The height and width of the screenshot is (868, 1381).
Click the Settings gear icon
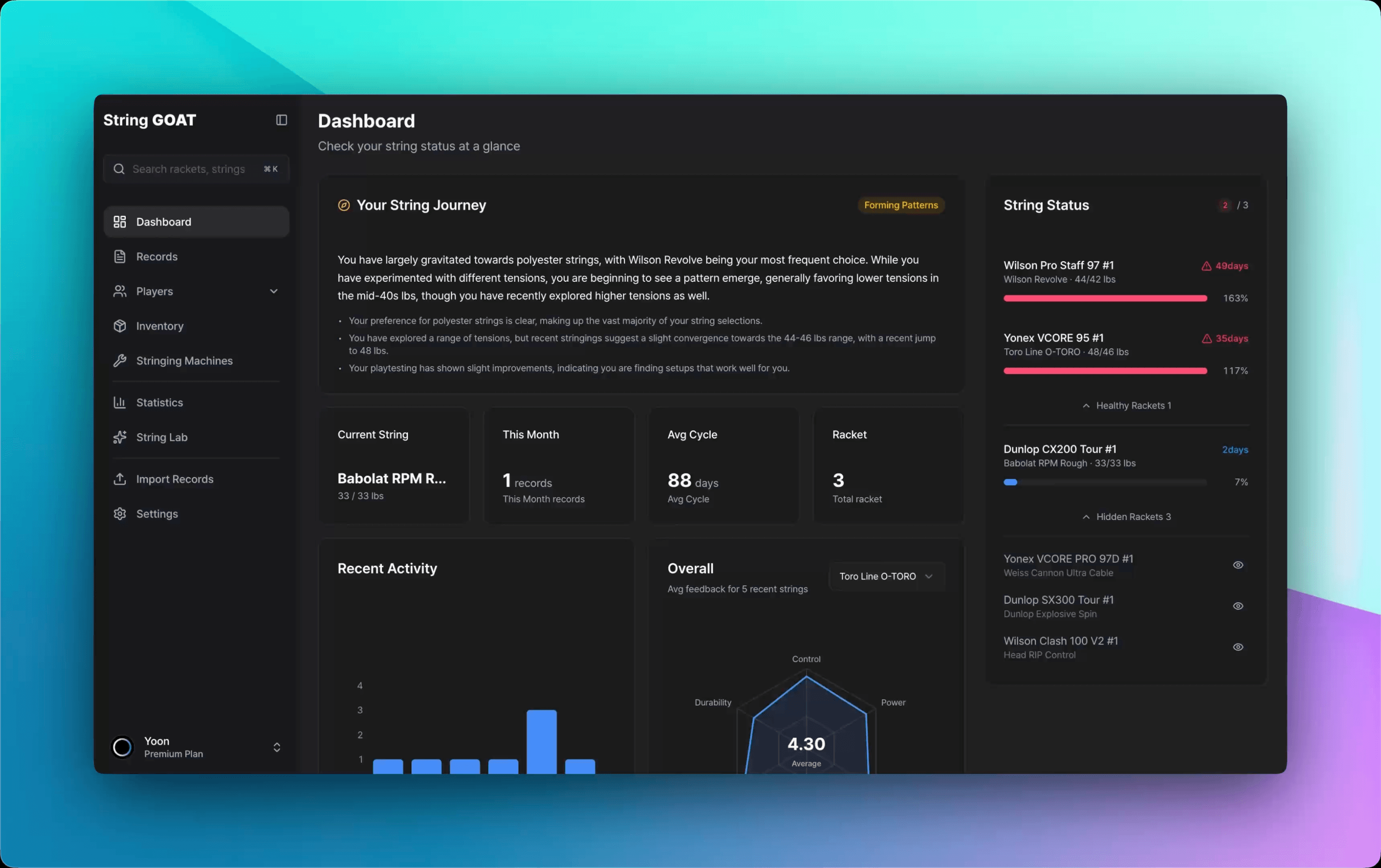point(119,514)
